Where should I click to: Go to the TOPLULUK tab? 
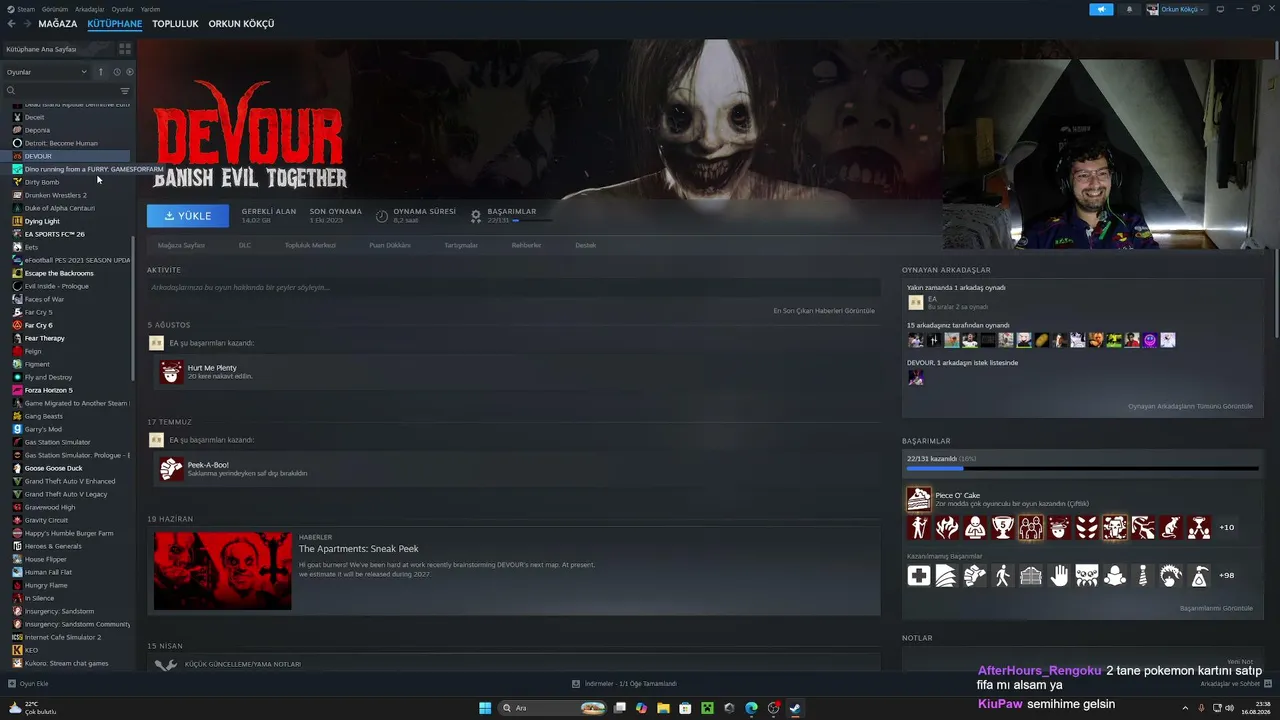(x=175, y=24)
